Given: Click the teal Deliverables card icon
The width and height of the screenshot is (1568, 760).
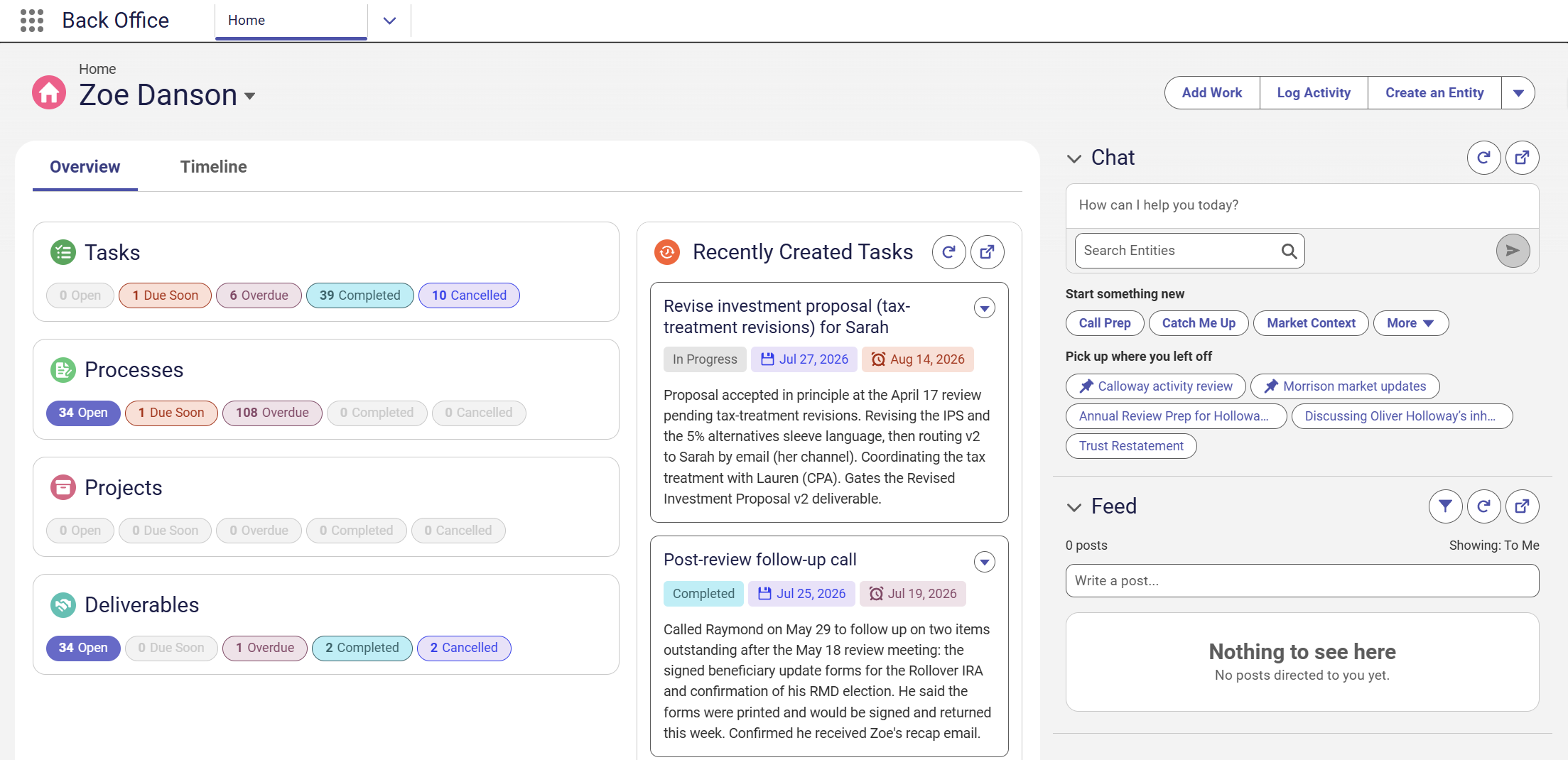Looking at the screenshot, I should click(x=63, y=605).
